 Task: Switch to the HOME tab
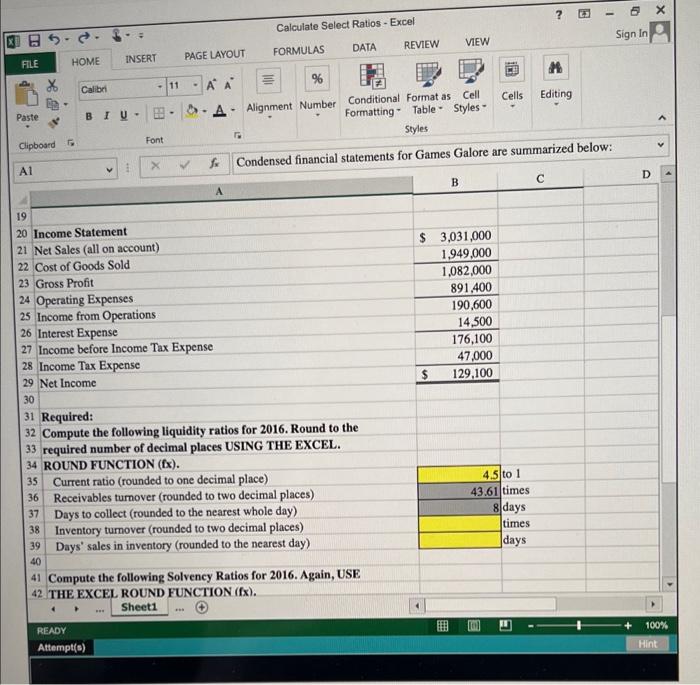point(86,62)
